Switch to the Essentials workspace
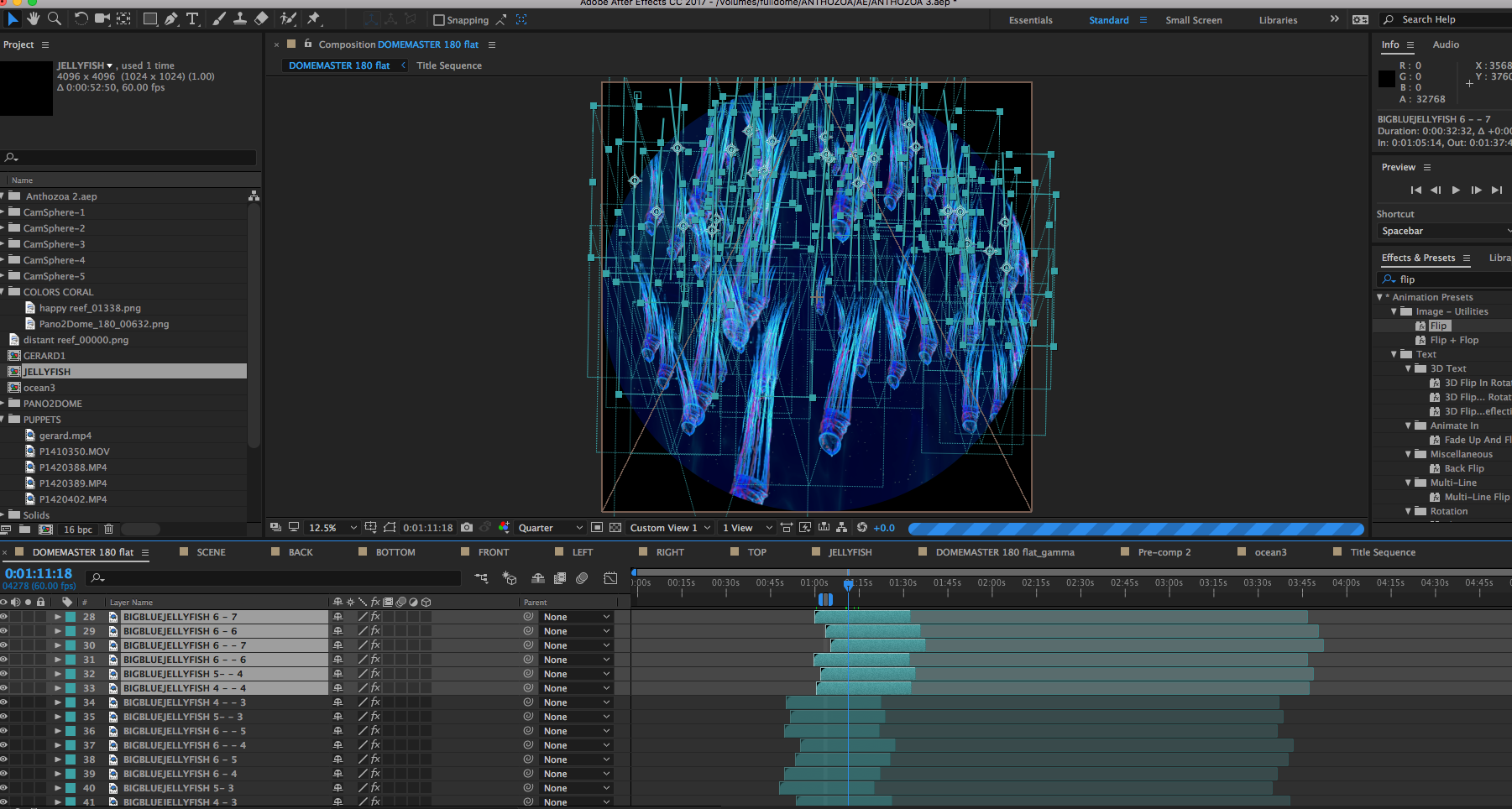Viewport: 1512px width, 809px height. [1030, 20]
